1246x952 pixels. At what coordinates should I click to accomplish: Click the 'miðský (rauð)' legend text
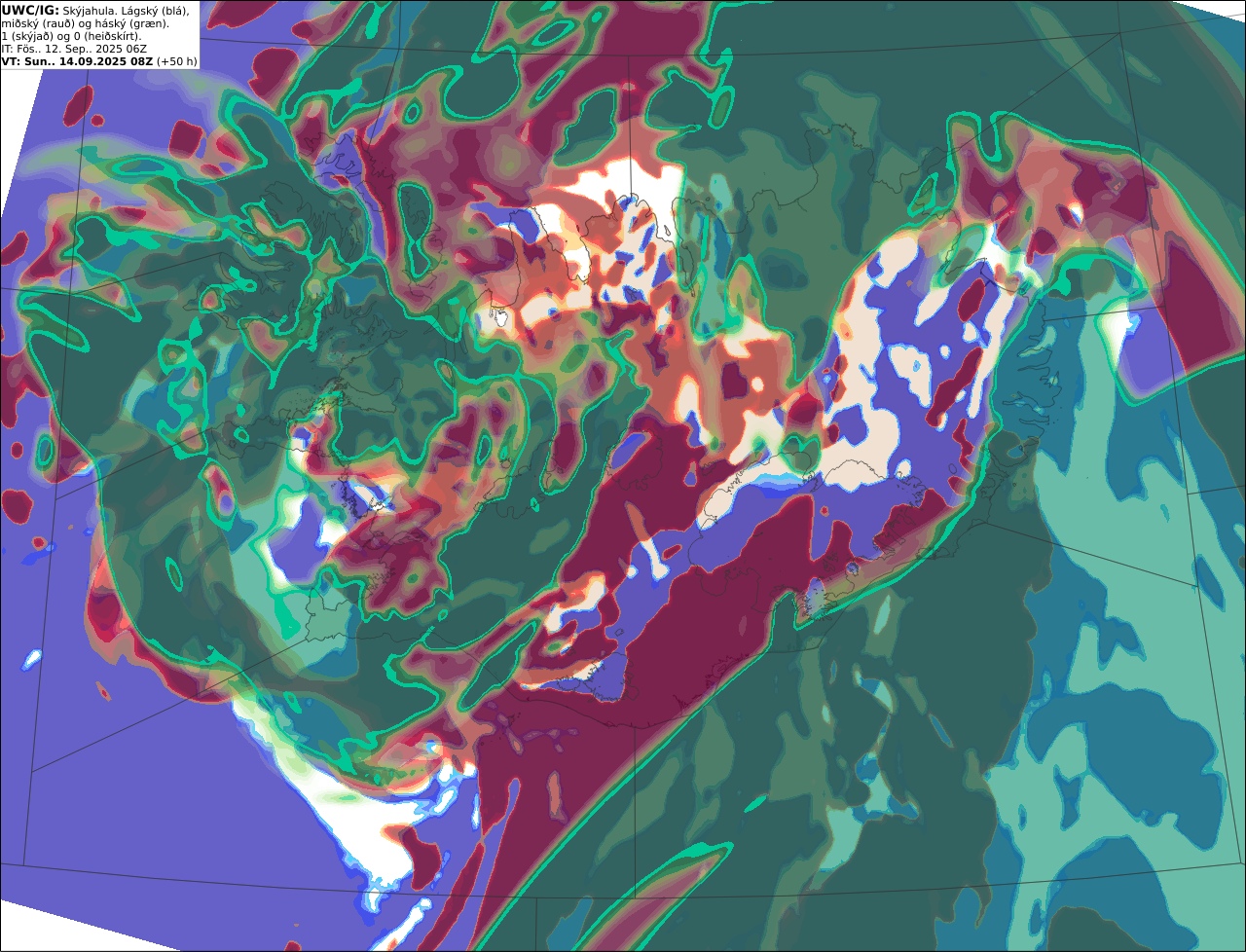[38, 24]
